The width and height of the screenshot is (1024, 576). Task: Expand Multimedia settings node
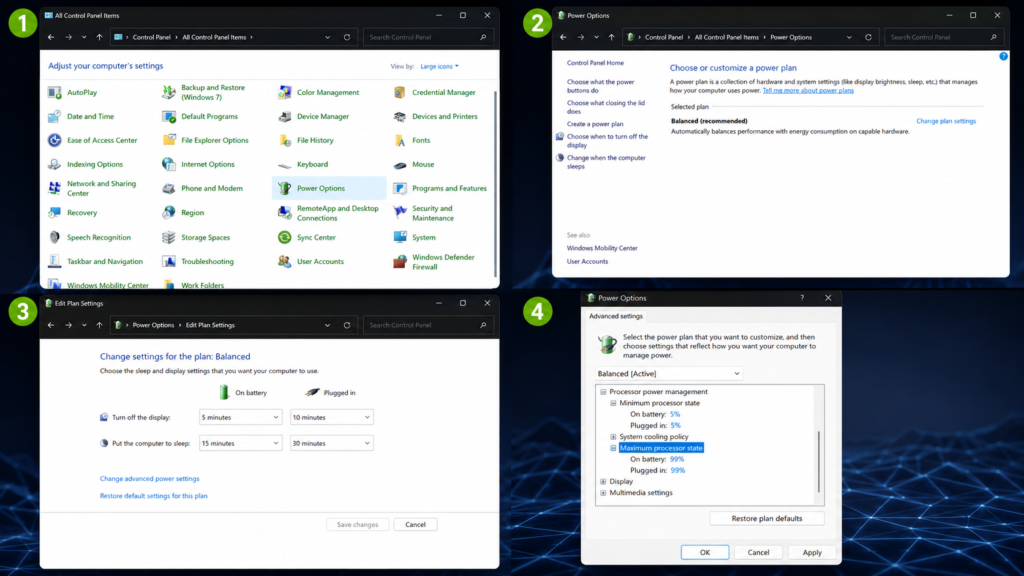[603, 493]
